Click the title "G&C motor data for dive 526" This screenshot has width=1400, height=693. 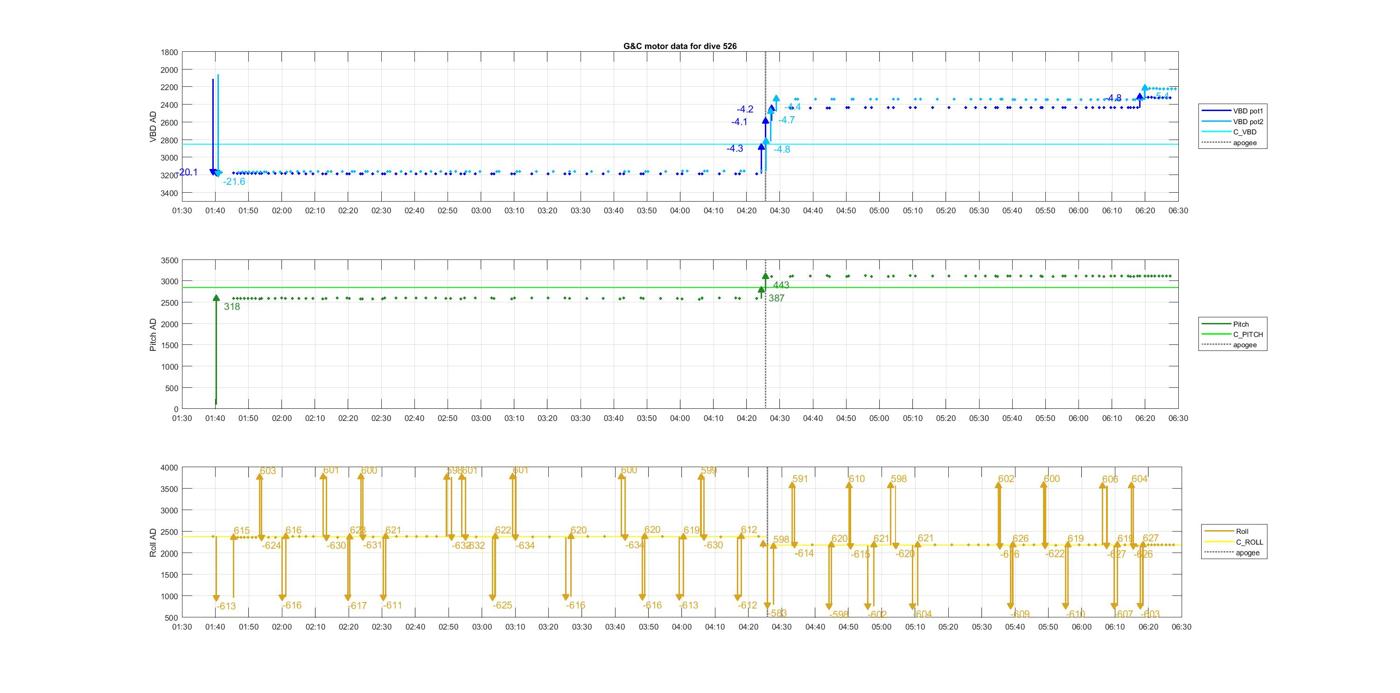pos(680,46)
